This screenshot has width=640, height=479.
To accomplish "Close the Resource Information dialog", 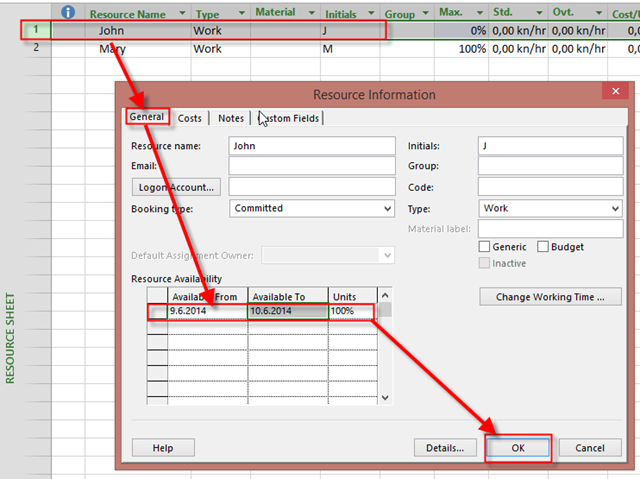I will pyautogui.click(x=614, y=93).
